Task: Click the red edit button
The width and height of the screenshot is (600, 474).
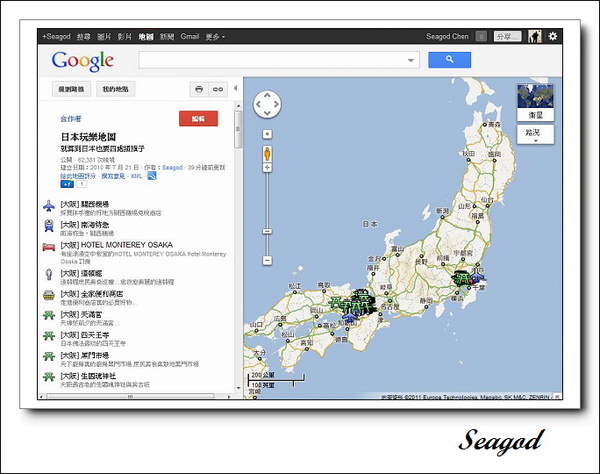Action: coord(198,119)
